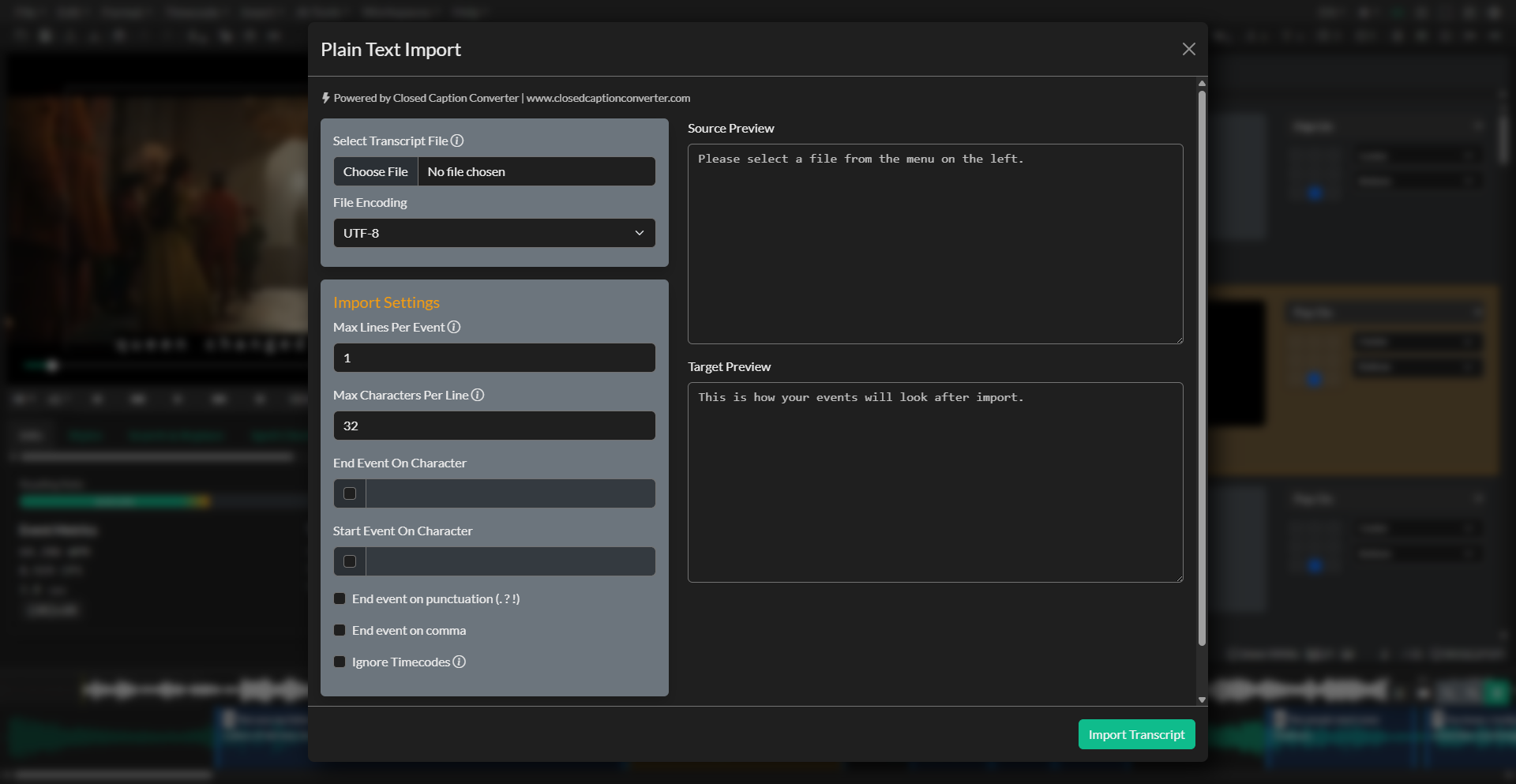Toggle the Ignore Timecodes checkbox
The height and width of the screenshot is (784, 1516).
click(340, 662)
